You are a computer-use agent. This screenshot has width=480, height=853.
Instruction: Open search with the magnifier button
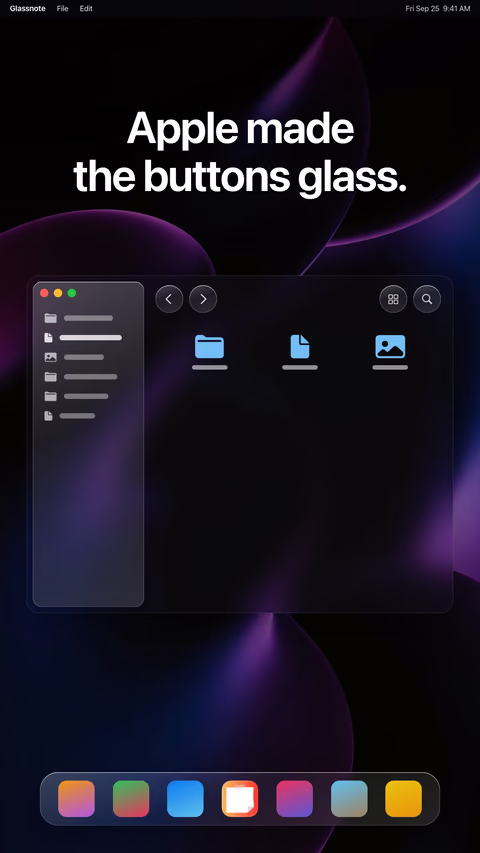coord(427,299)
